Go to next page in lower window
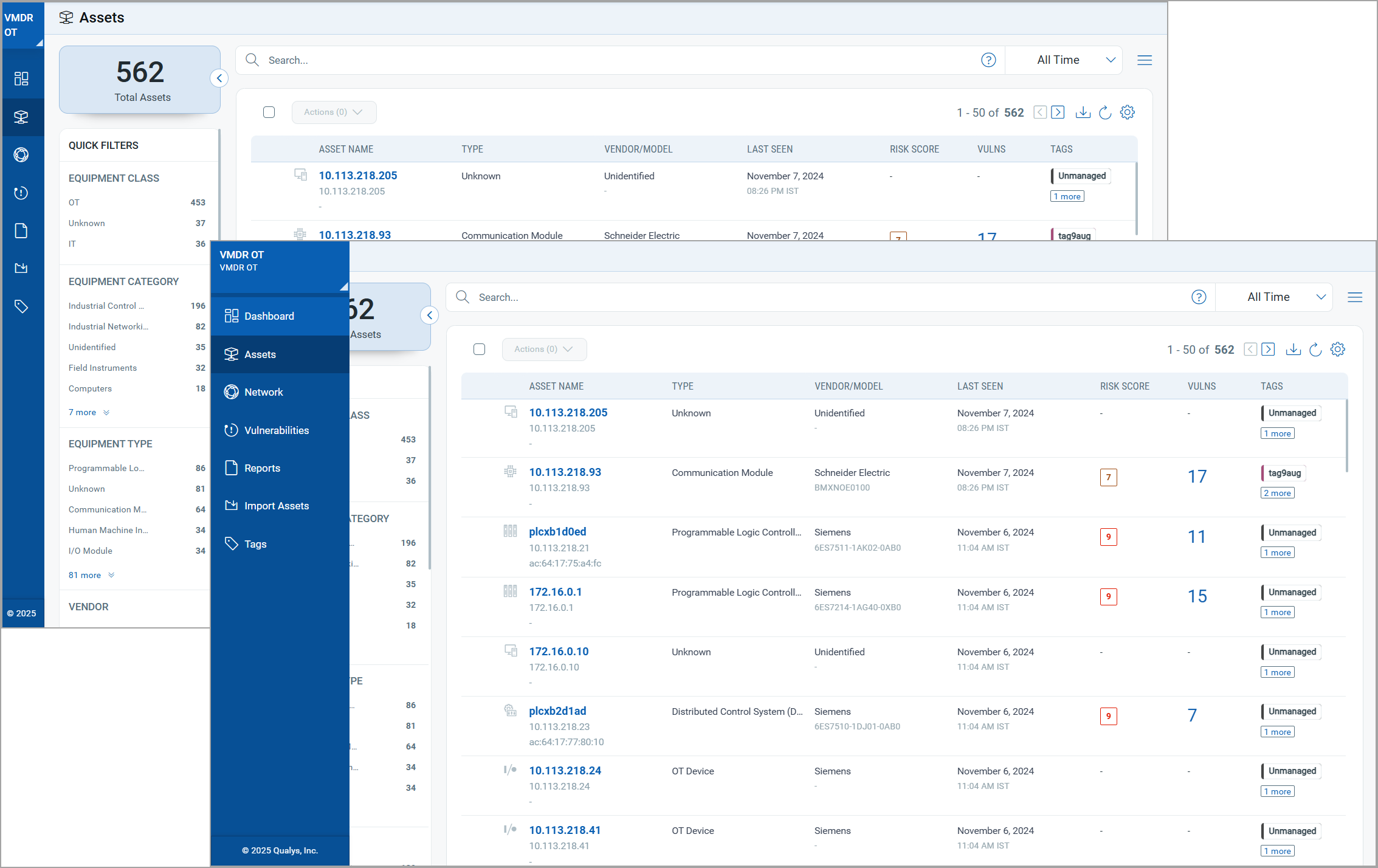 [x=1268, y=350]
